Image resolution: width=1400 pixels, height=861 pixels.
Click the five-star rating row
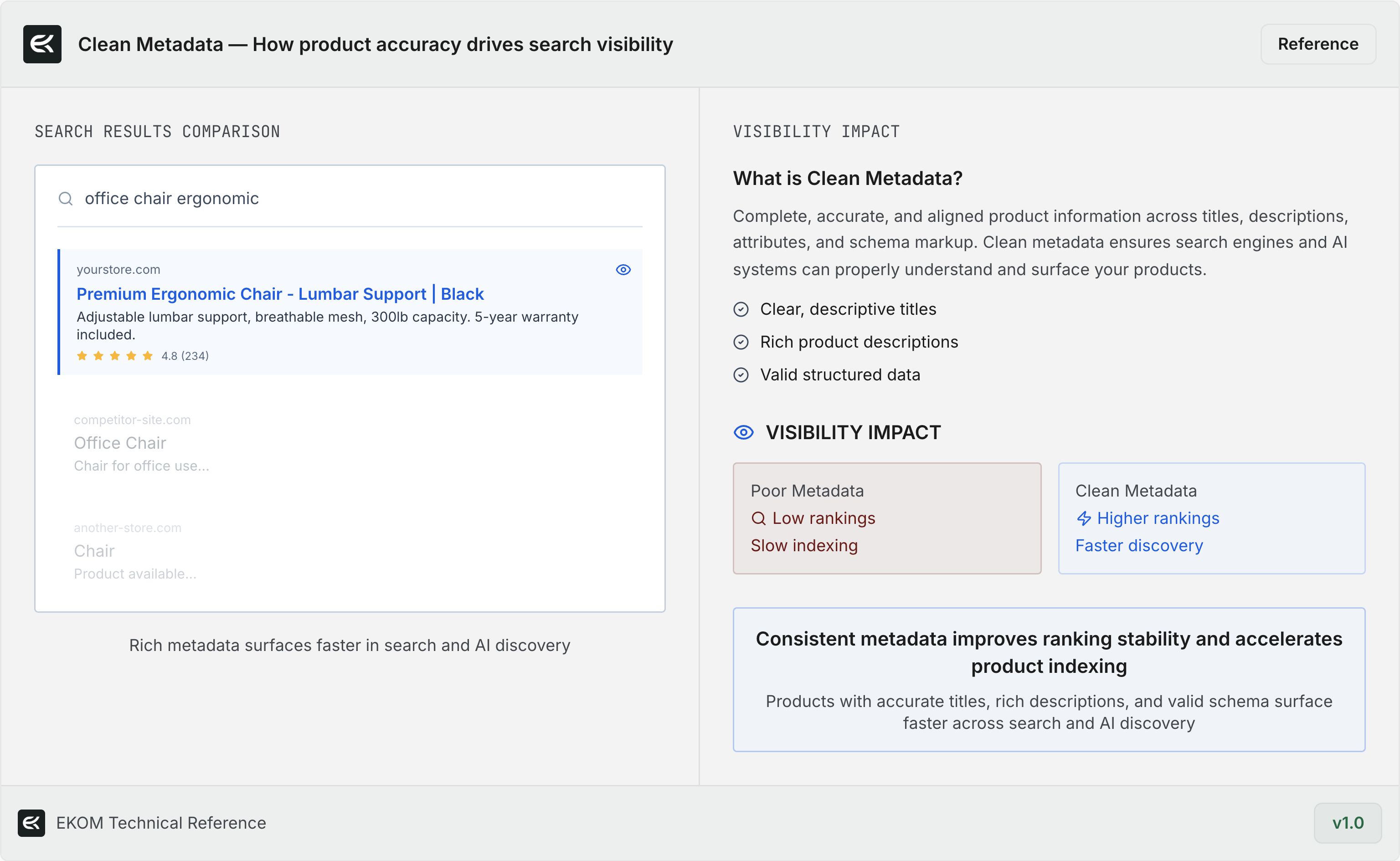(x=115, y=356)
